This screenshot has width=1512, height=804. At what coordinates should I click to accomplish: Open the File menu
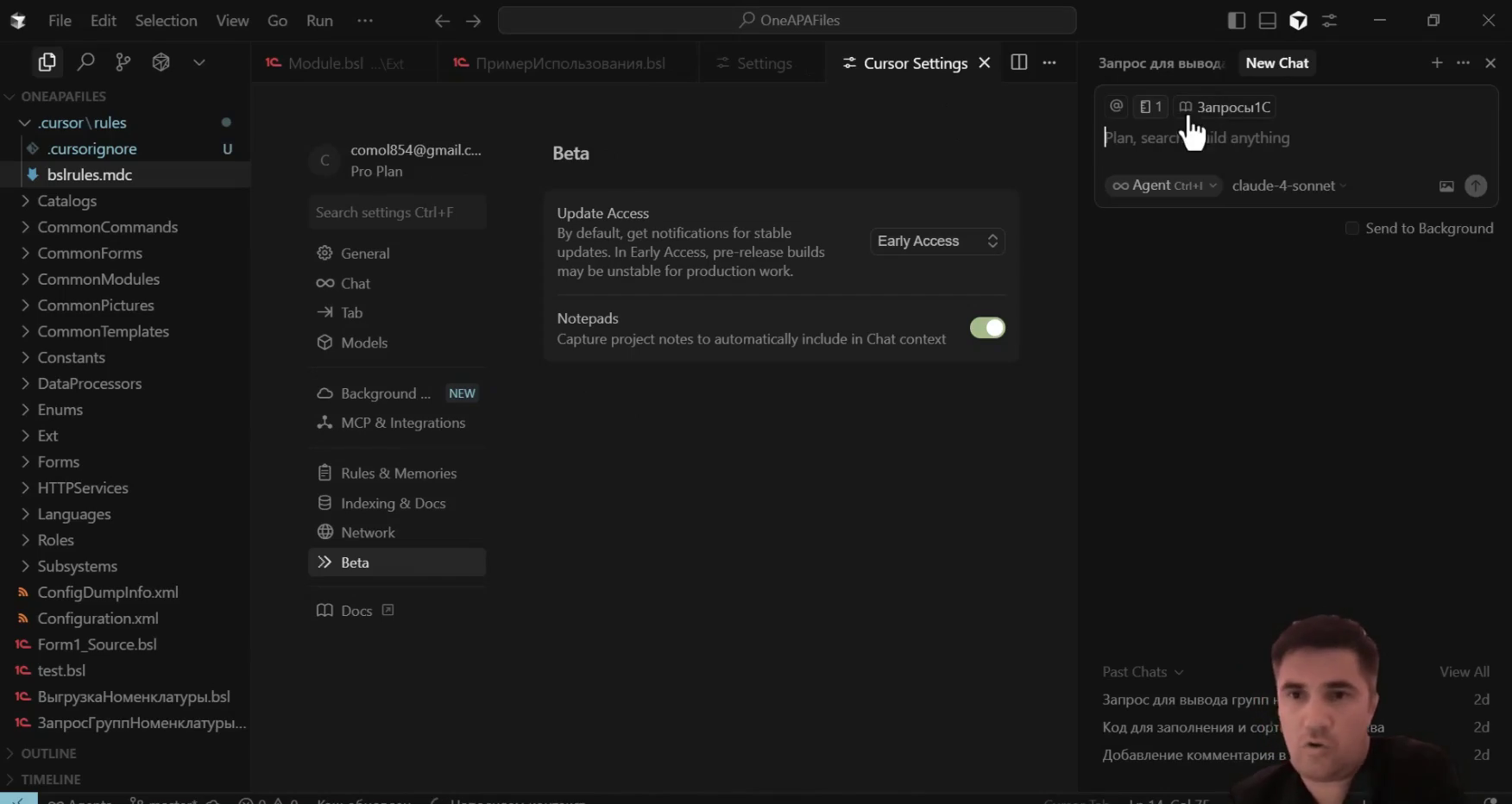point(60,21)
